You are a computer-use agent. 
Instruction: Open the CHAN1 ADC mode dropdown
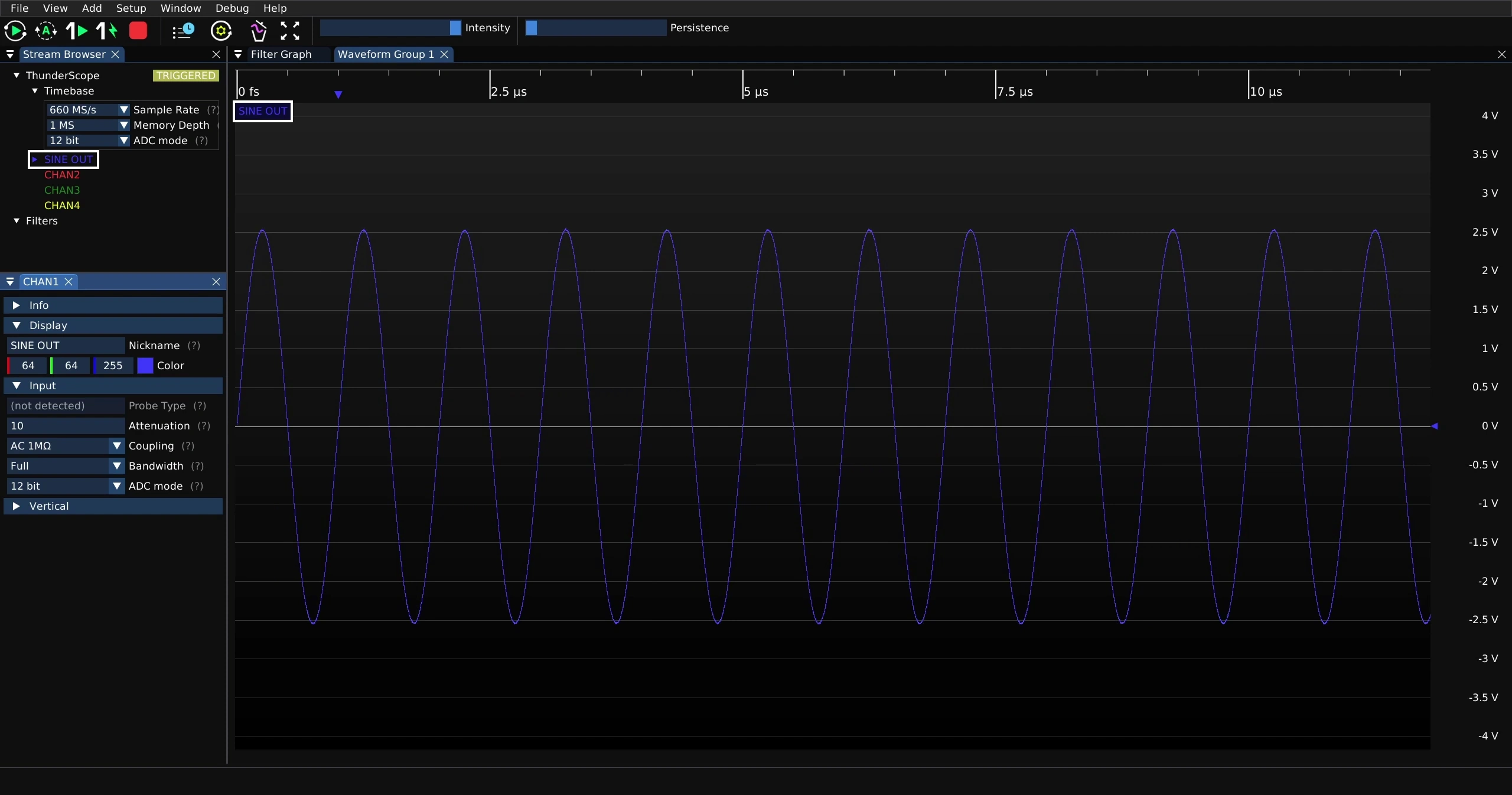click(x=66, y=486)
